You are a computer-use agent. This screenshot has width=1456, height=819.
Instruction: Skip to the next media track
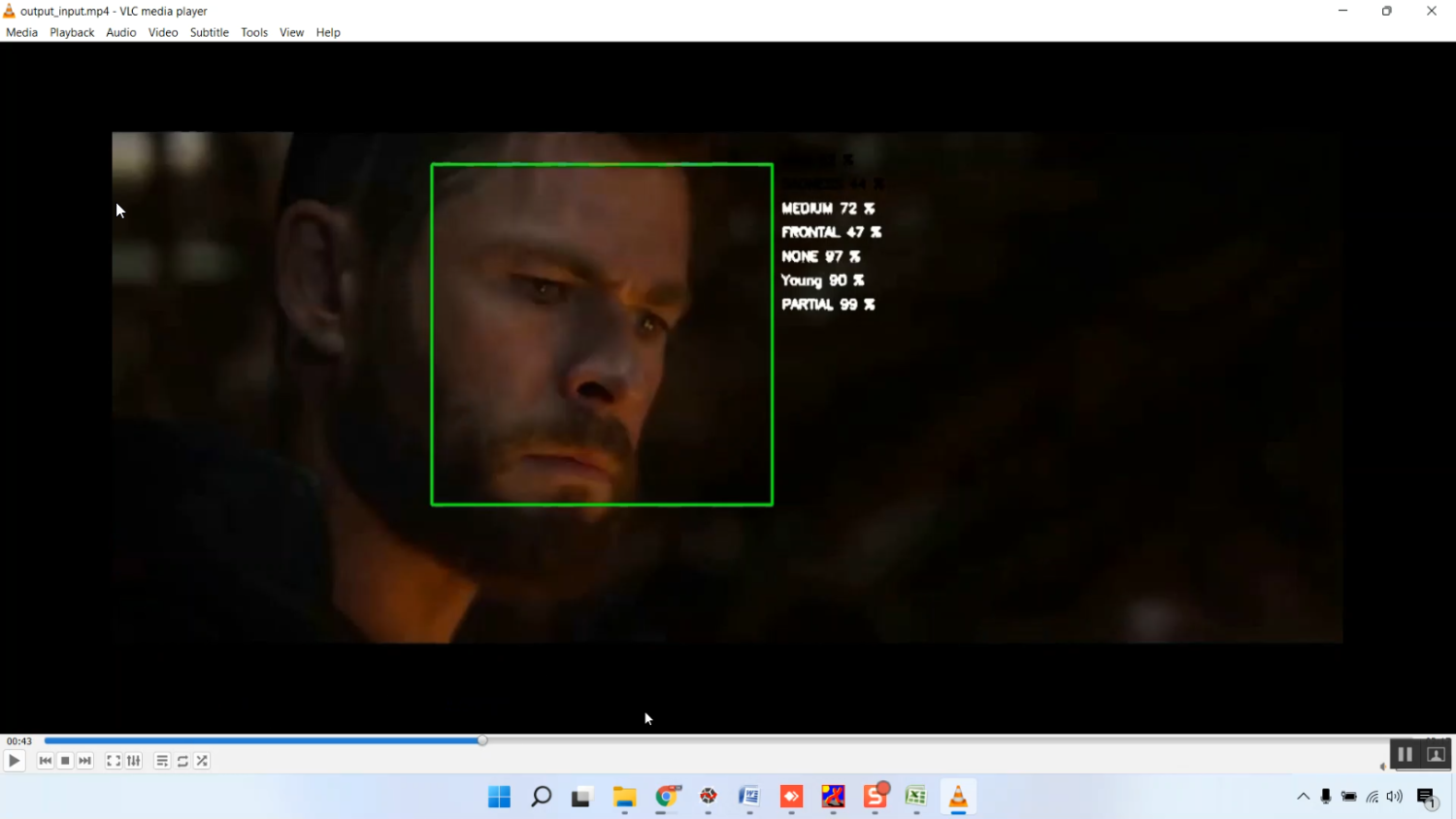click(85, 762)
